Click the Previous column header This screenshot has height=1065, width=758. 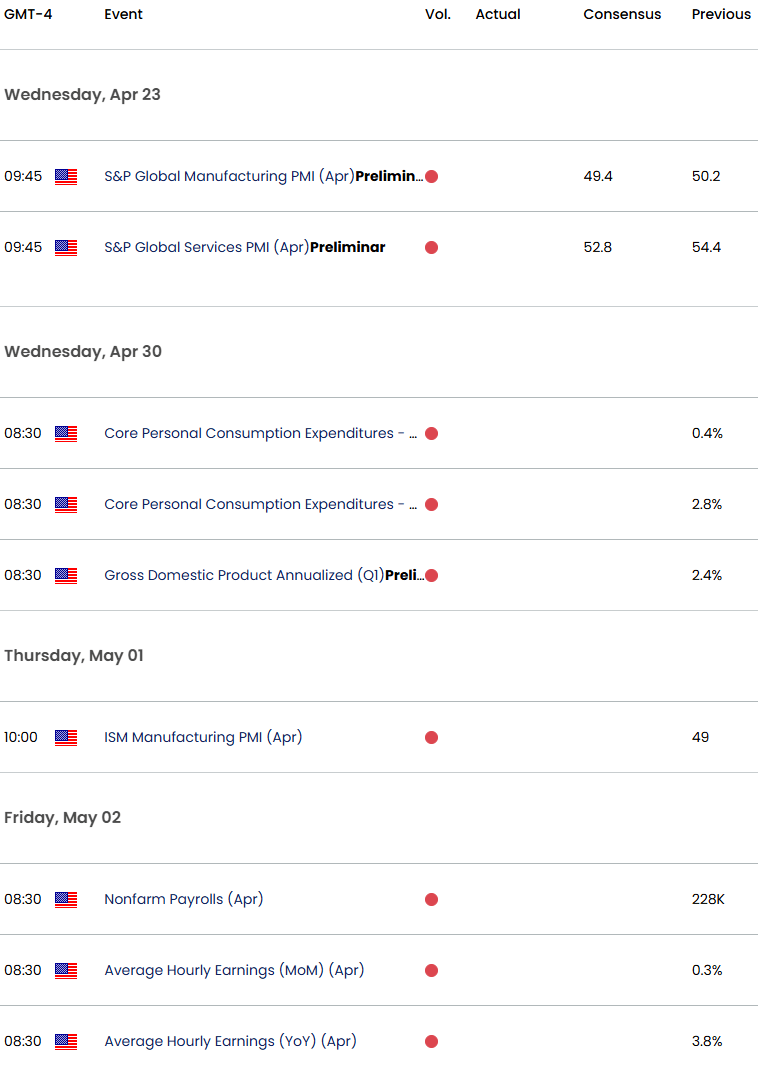tap(720, 14)
